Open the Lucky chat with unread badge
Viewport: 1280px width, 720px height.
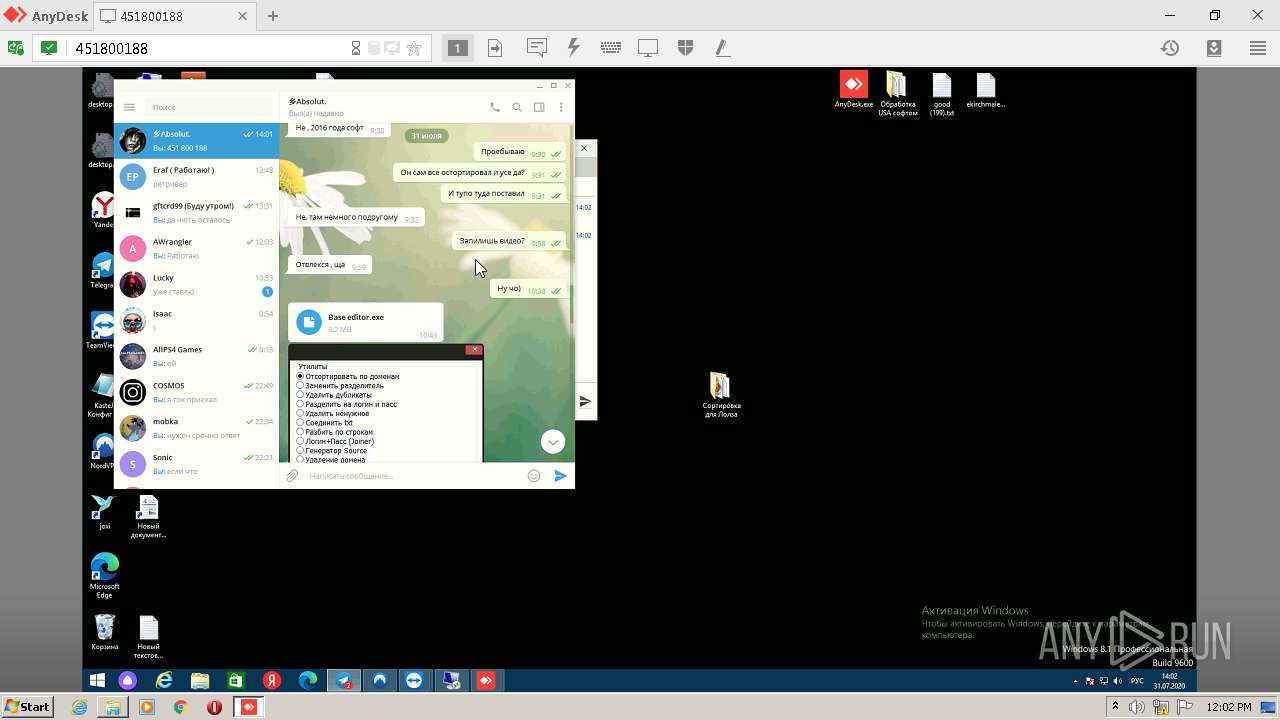coord(196,285)
